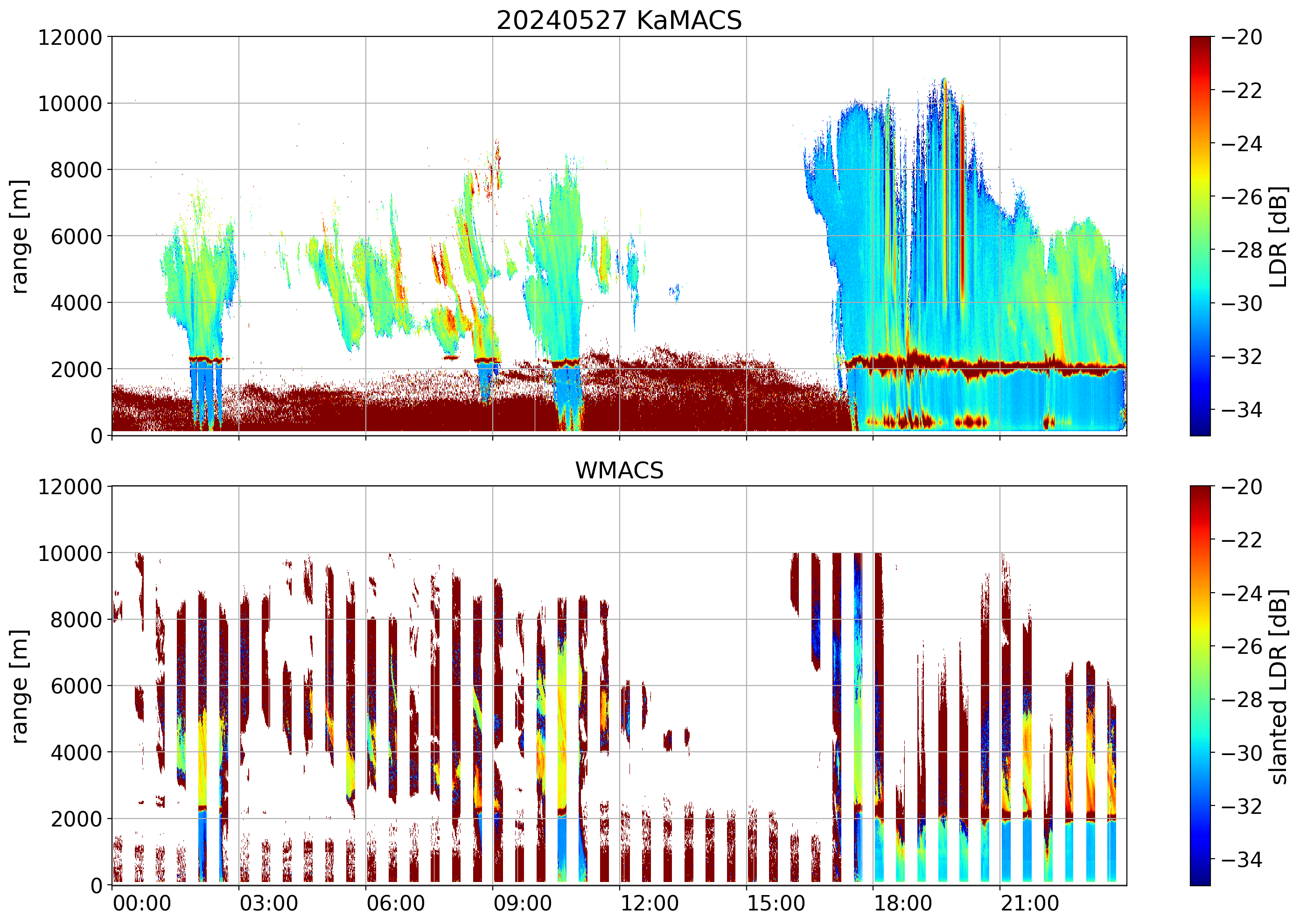
Task: Click the 6000 range tick in WMACS plot
Action: tap(76, 686)
